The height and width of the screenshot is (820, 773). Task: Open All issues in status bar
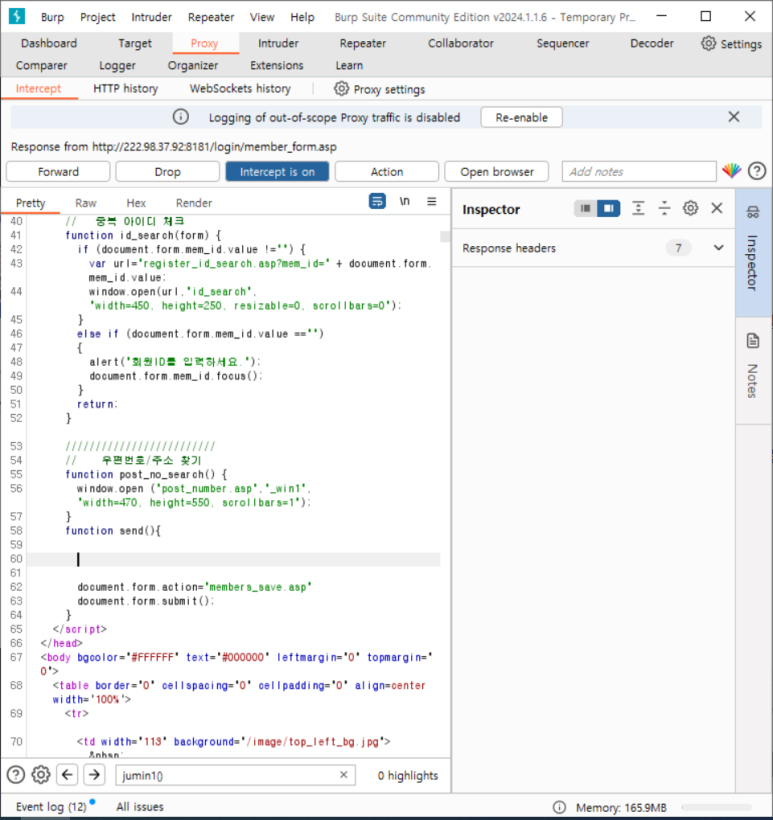140,807
